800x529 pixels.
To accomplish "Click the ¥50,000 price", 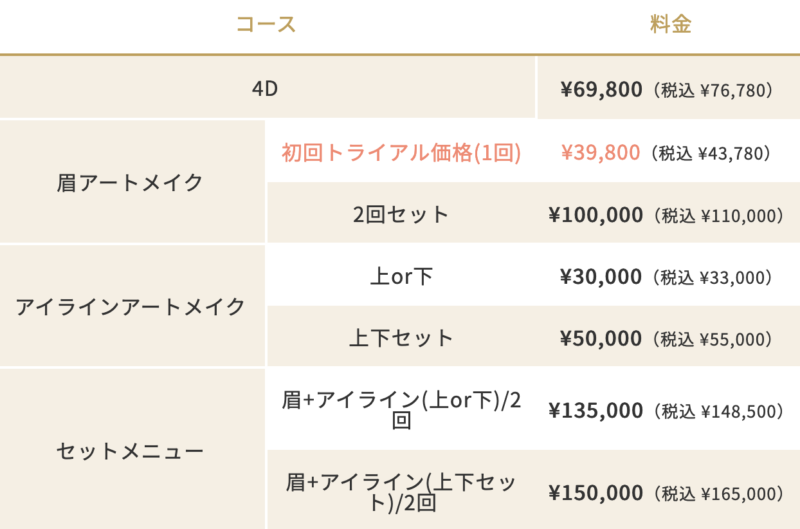I will [601, 338].
